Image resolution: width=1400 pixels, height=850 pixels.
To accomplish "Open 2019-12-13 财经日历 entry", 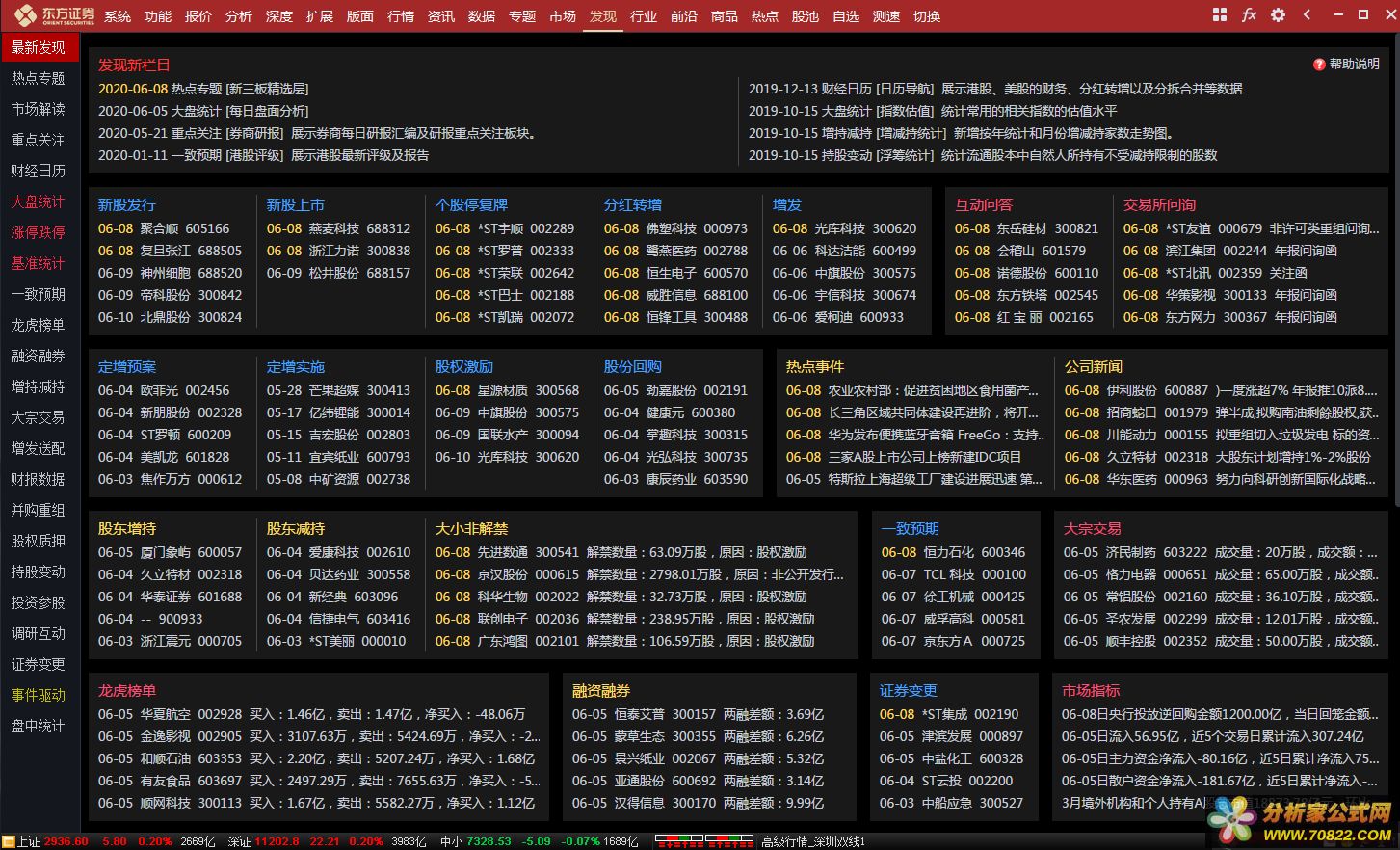I will [x=995, y=89].
